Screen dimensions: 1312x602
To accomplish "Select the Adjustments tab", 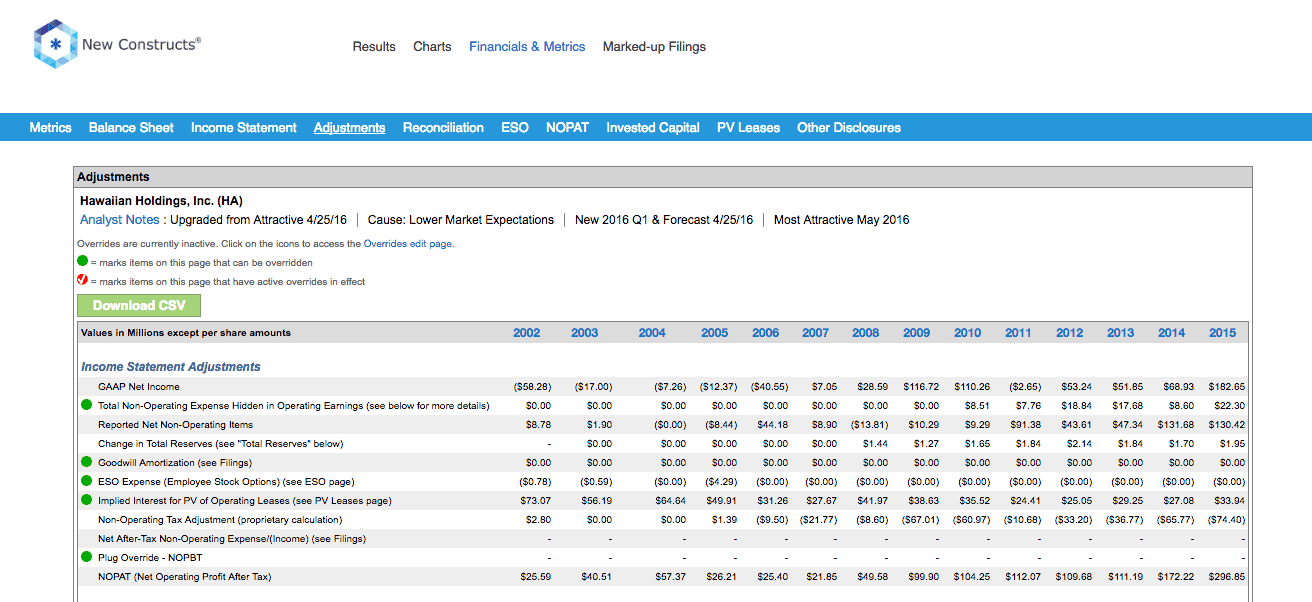I will coord(349,128).
